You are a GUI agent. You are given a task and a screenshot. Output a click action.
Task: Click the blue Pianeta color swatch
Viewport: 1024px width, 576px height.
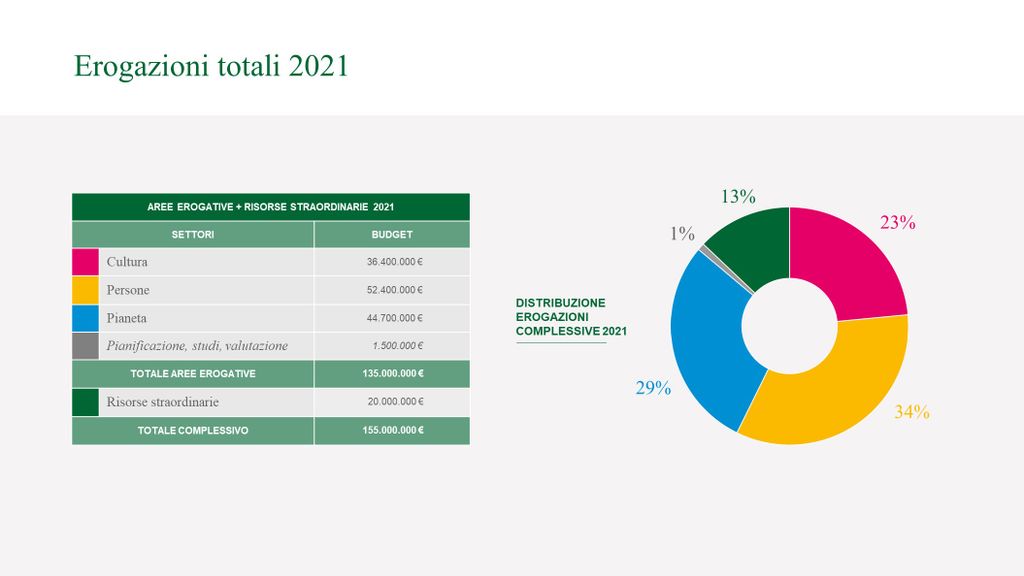[85, 318]
